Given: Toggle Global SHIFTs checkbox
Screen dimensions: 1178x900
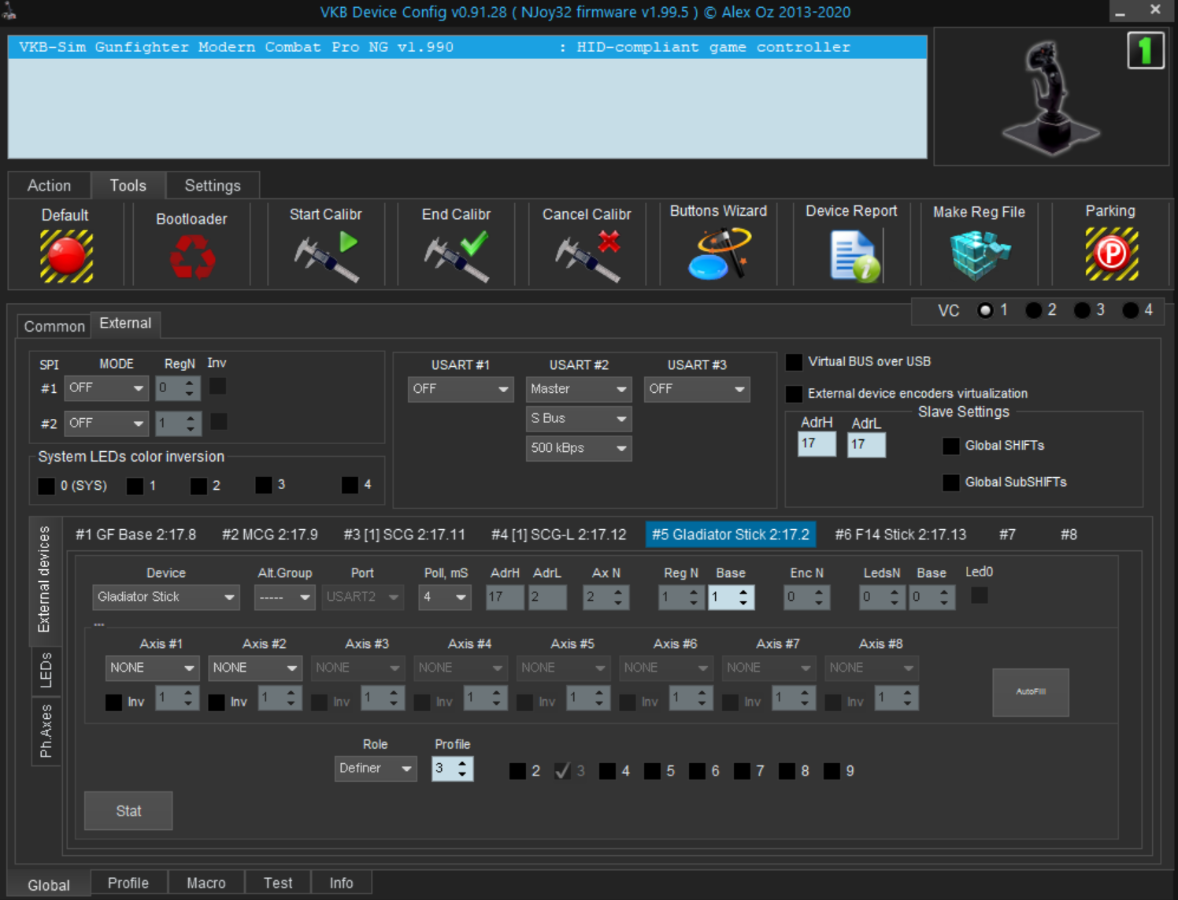Looking at the screenshot, I should [951, 446].
